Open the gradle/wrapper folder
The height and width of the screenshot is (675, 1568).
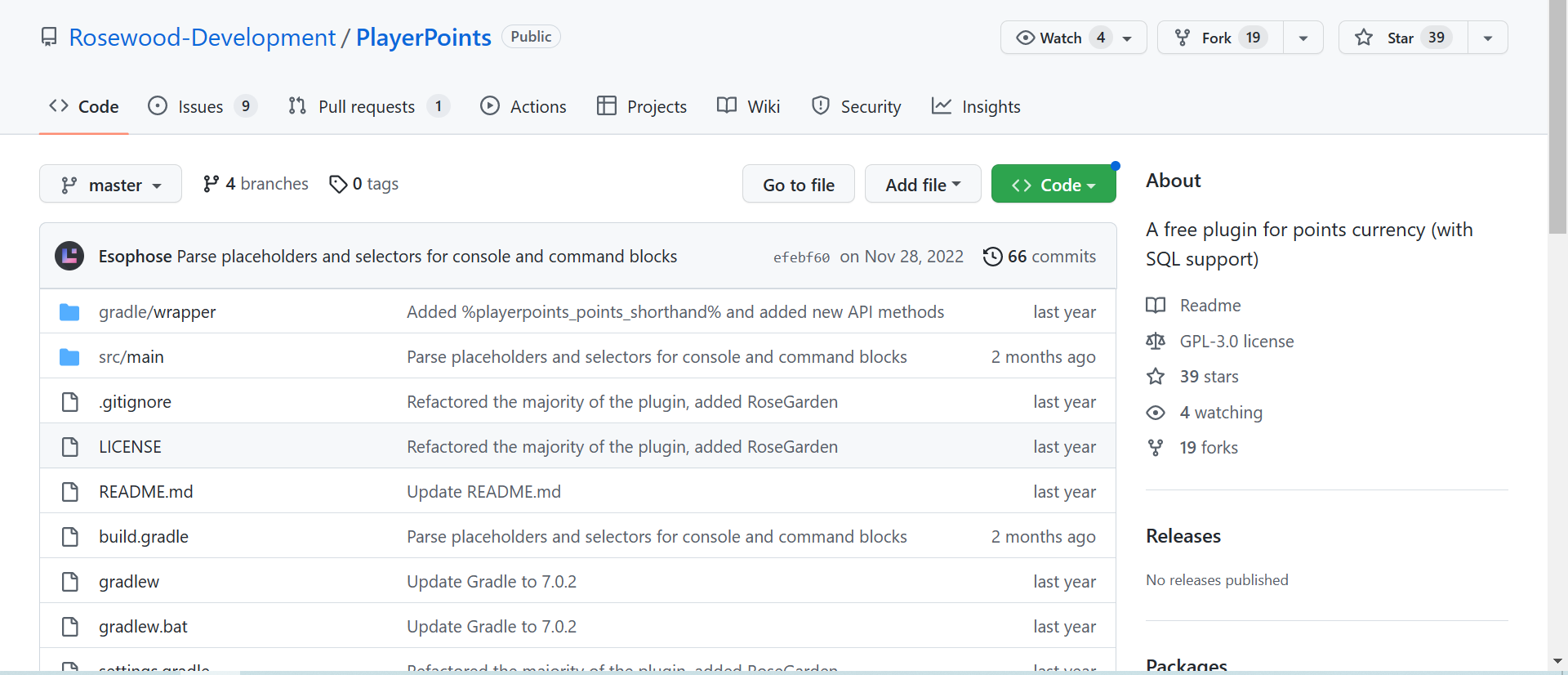coord(158,312)
